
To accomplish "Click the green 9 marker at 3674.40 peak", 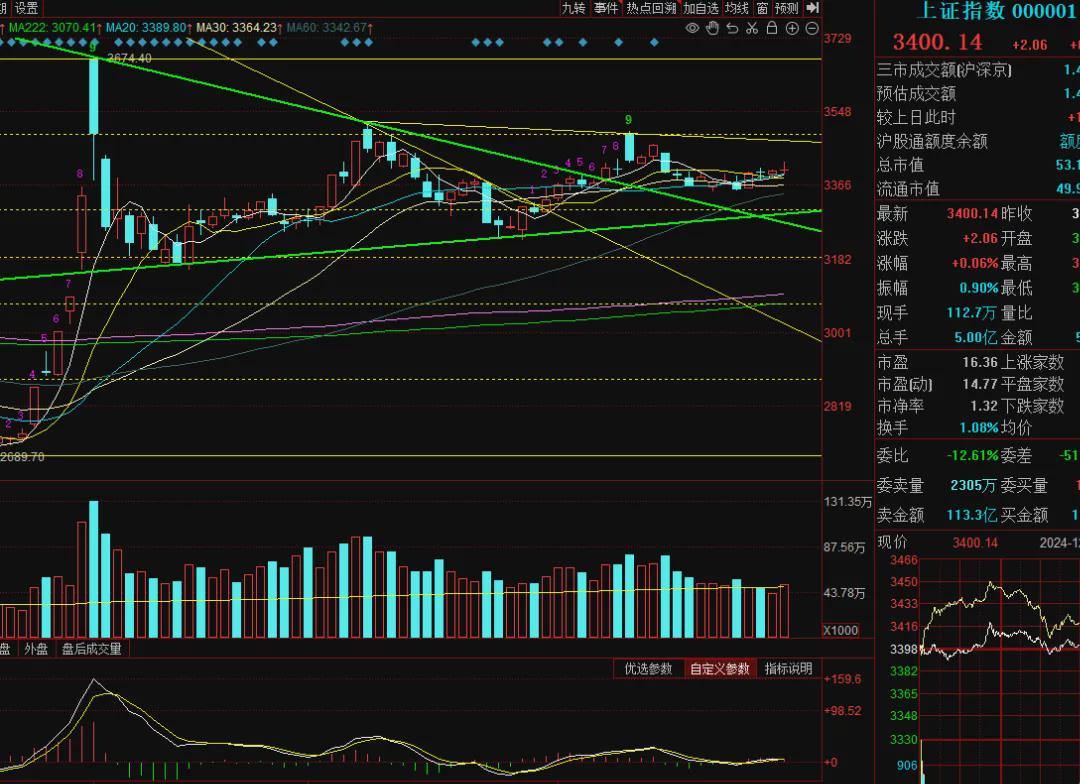I will point(93,47).
